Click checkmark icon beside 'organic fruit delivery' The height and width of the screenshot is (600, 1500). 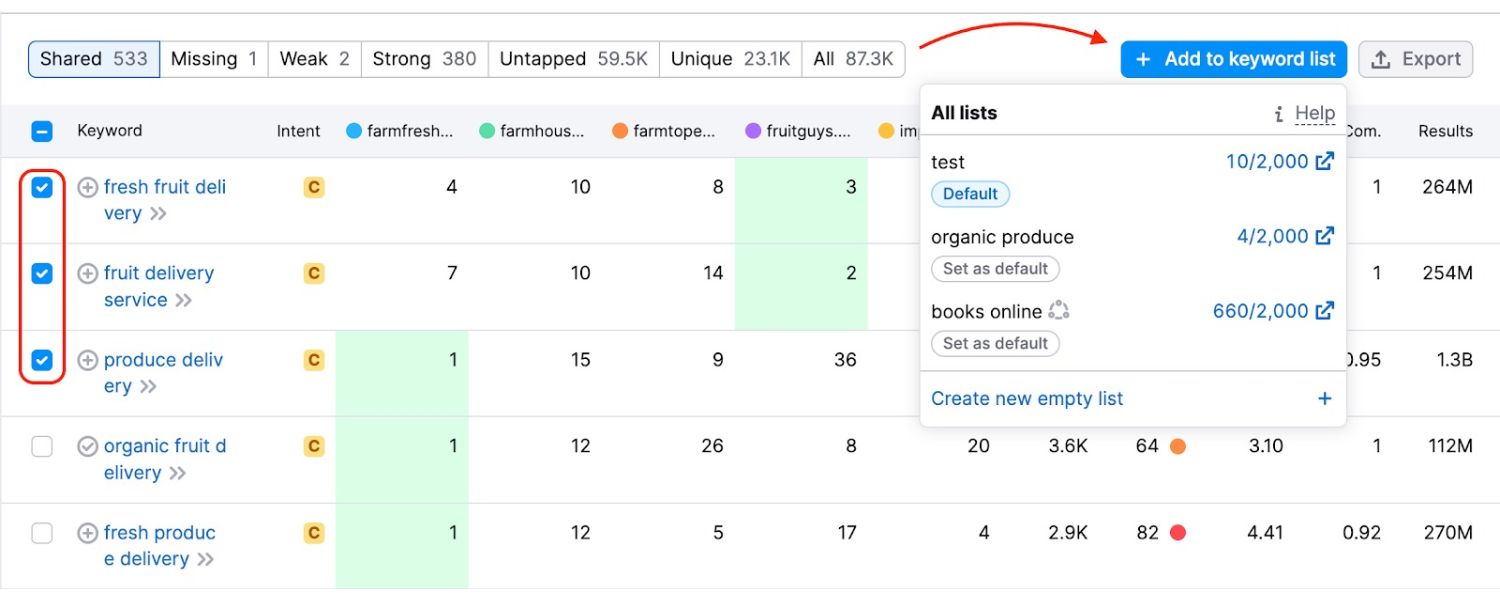88,446
